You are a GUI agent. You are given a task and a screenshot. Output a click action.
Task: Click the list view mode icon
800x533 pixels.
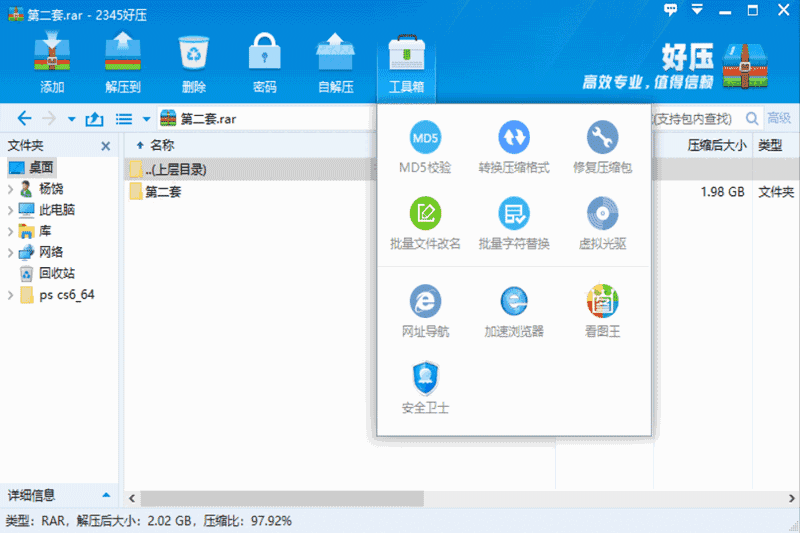click(123, 119)
